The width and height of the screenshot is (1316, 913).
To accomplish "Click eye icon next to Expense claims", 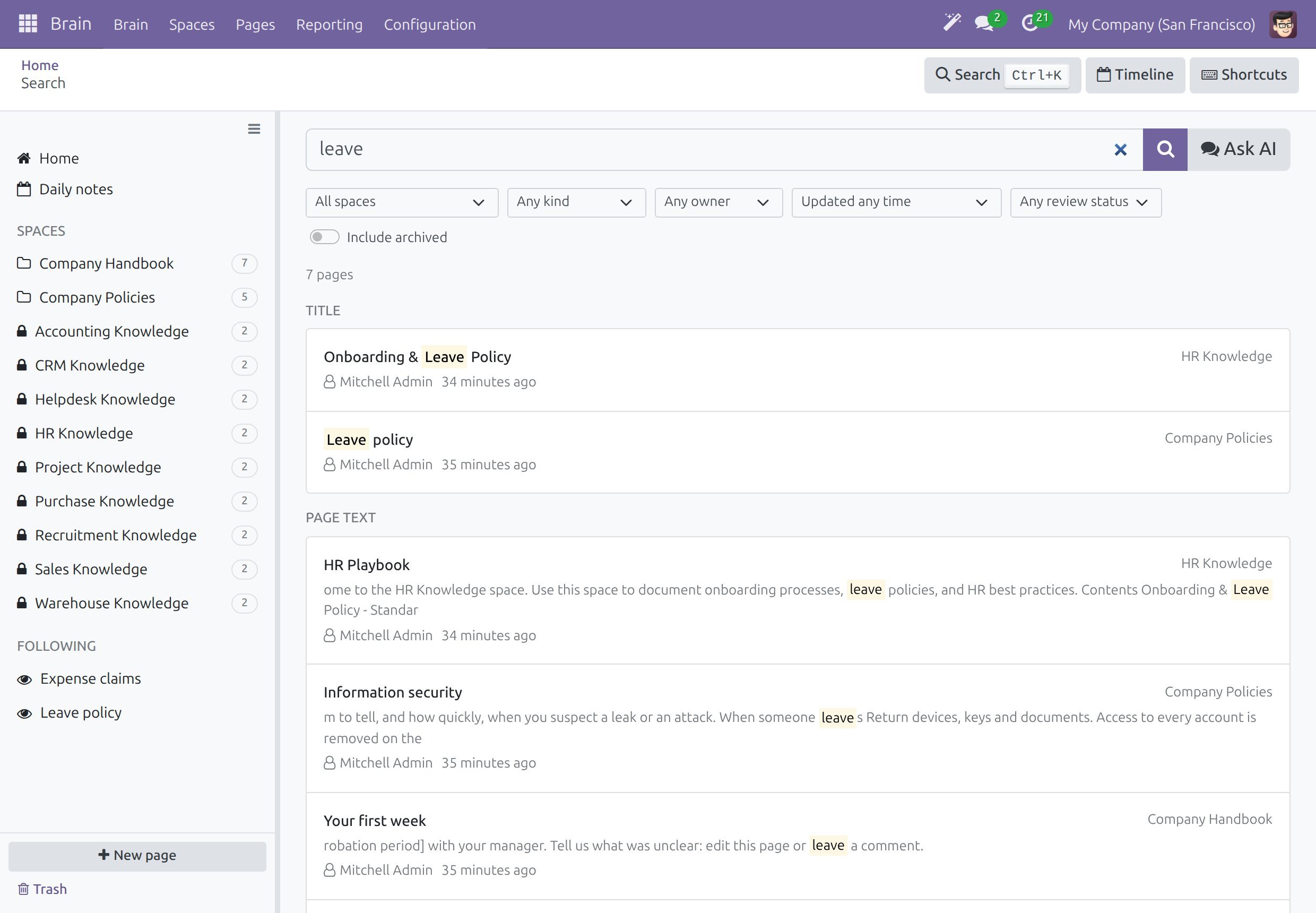I will (24, 679).
